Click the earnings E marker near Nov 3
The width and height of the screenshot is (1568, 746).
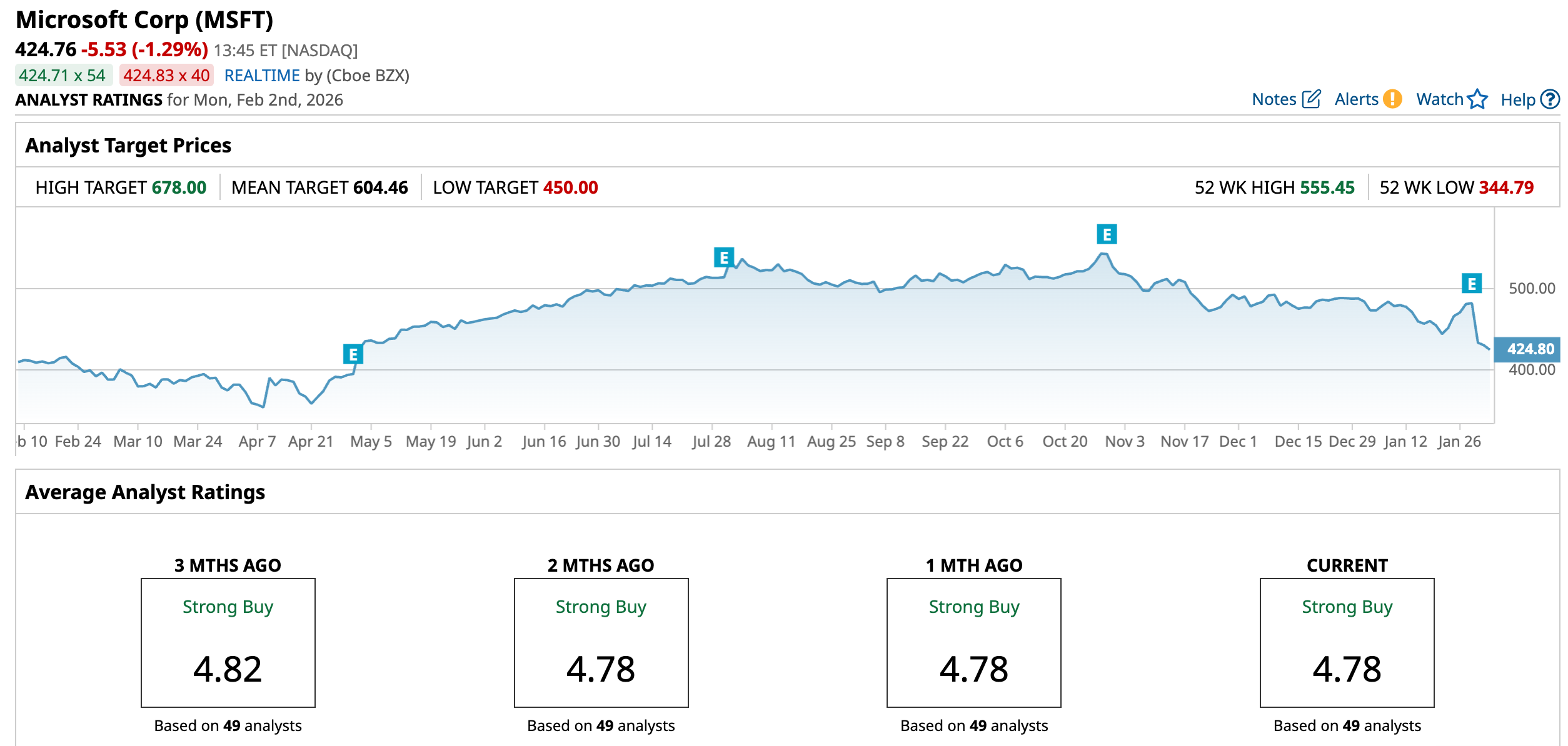click(1107, 234)
